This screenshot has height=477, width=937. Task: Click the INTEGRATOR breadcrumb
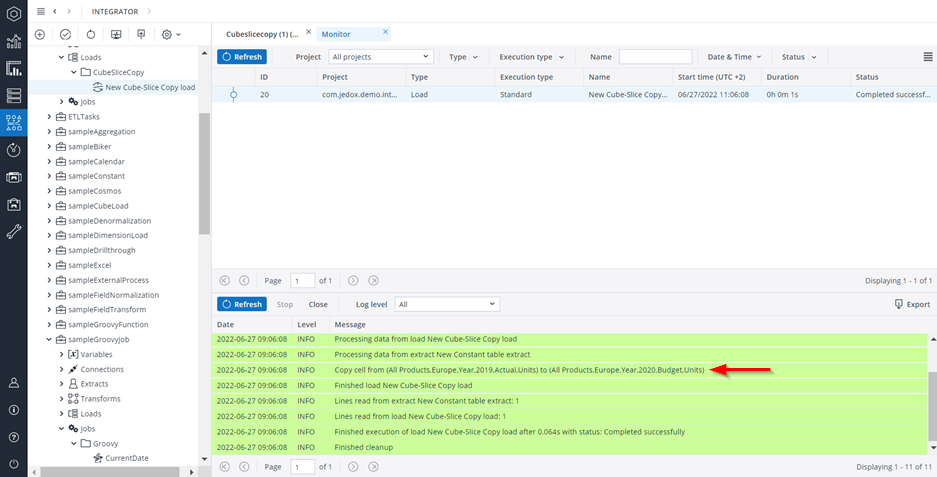[115, 11]
